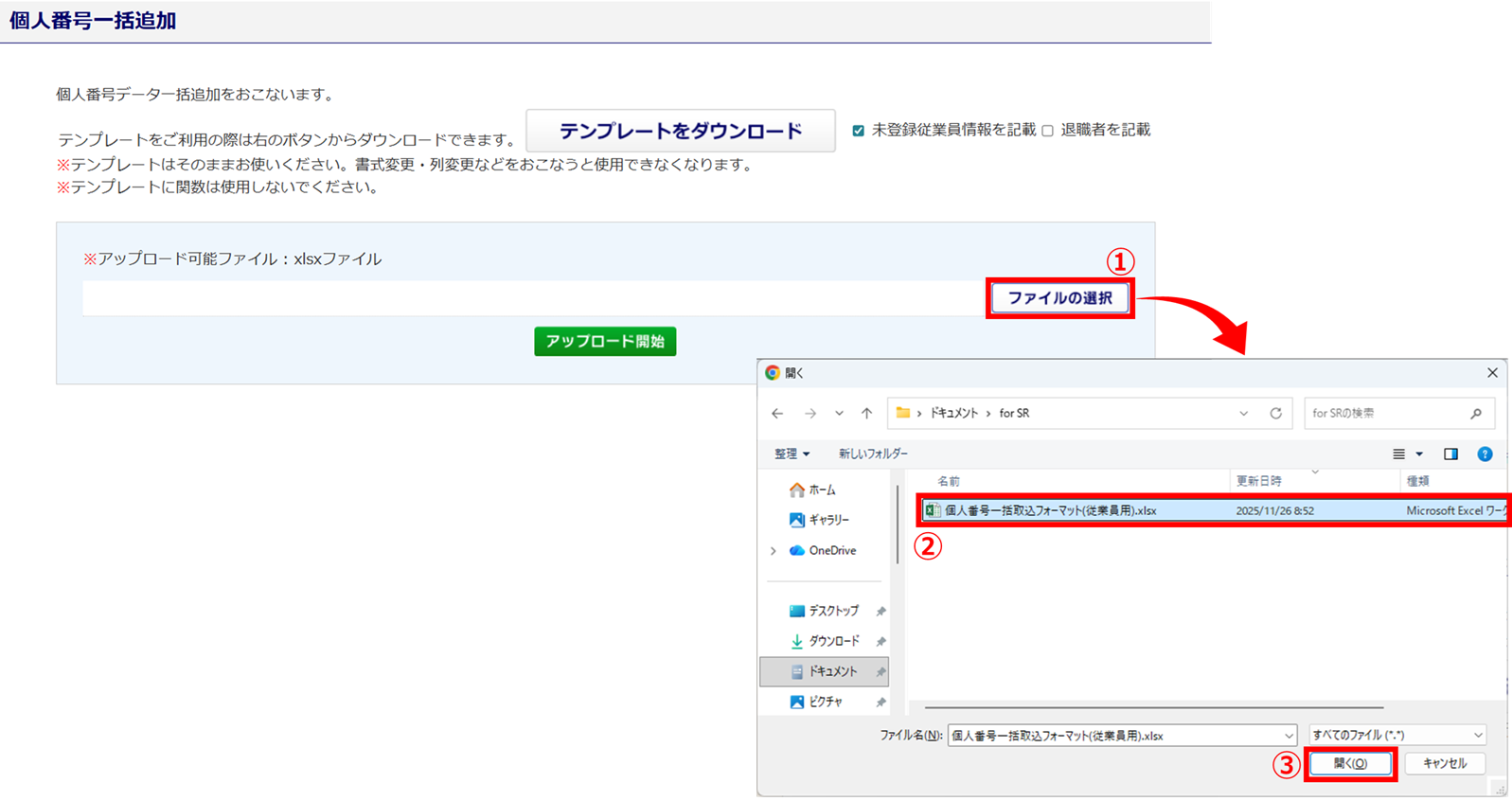The image size is (1512, 801).
Task: Select ドキュメント in the navigation pane
Action: 831,671
